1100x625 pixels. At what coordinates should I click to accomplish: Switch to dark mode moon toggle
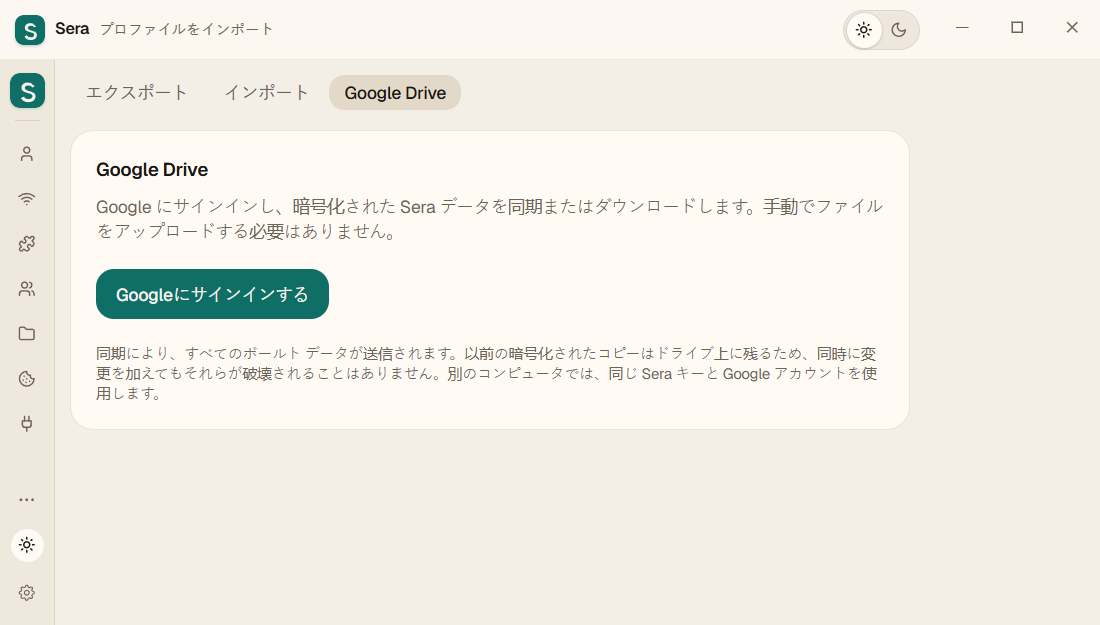click(x=899, y=30)
